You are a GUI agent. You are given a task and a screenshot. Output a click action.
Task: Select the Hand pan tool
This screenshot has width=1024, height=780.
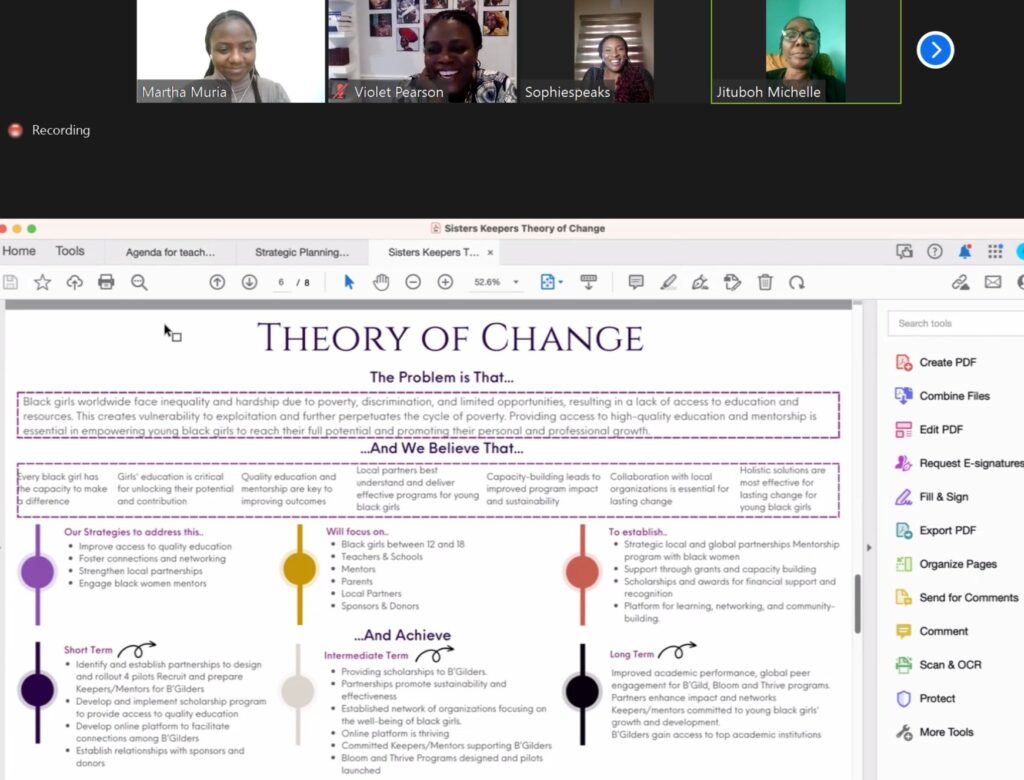[381, 283]
